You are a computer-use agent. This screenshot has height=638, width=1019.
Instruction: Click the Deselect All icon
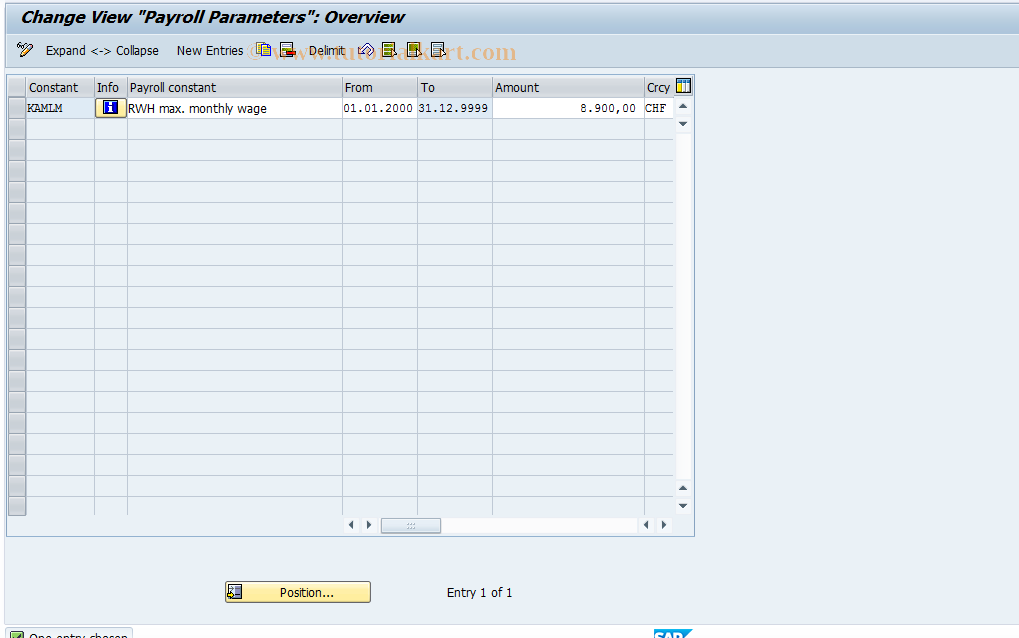(x=438, y=50)
